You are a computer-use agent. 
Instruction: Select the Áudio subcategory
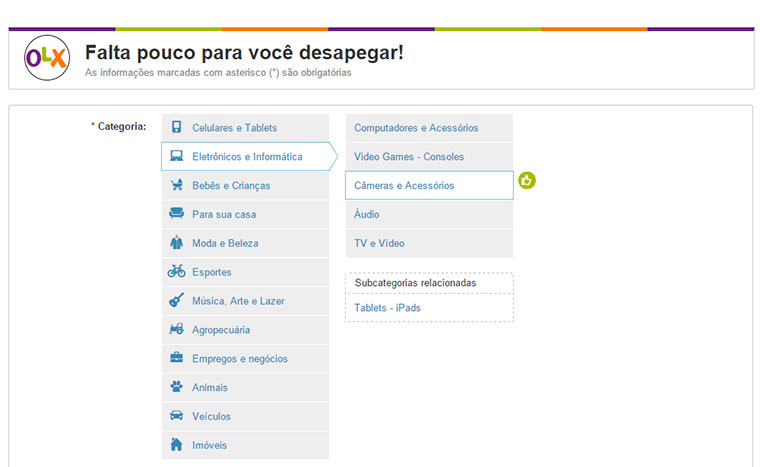tap(367, 214)
